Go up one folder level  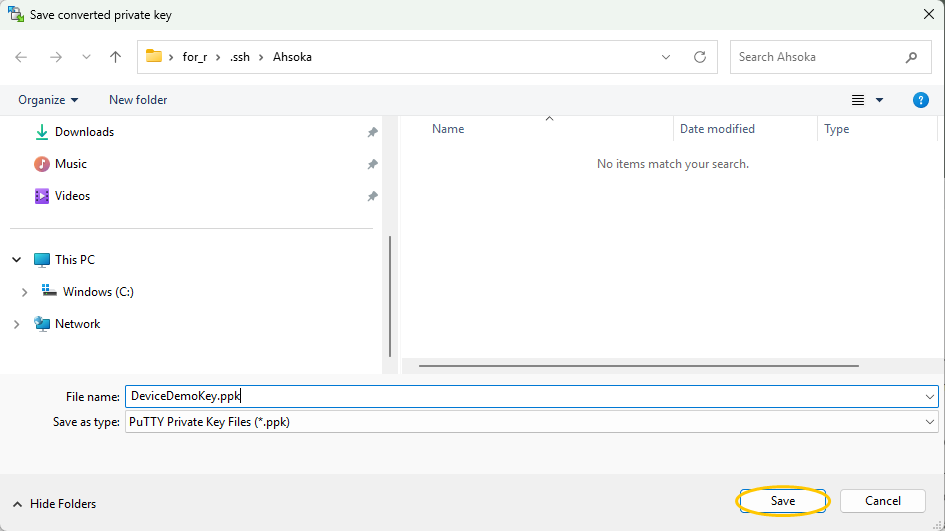tap(115, 57)
